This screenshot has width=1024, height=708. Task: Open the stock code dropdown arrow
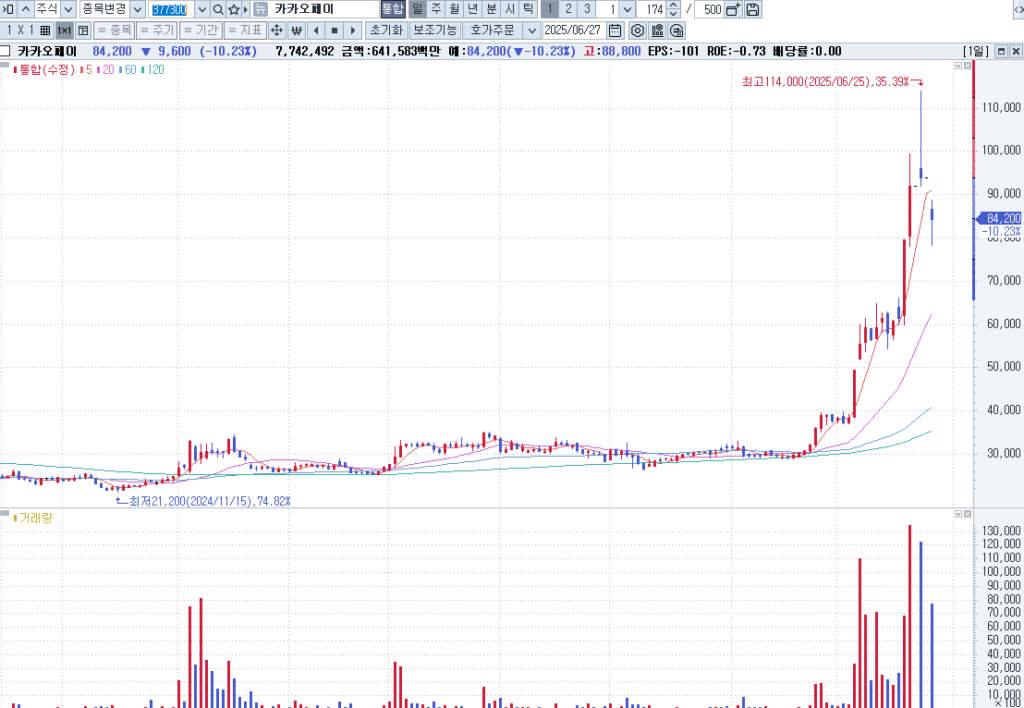[x=201, y=9]
